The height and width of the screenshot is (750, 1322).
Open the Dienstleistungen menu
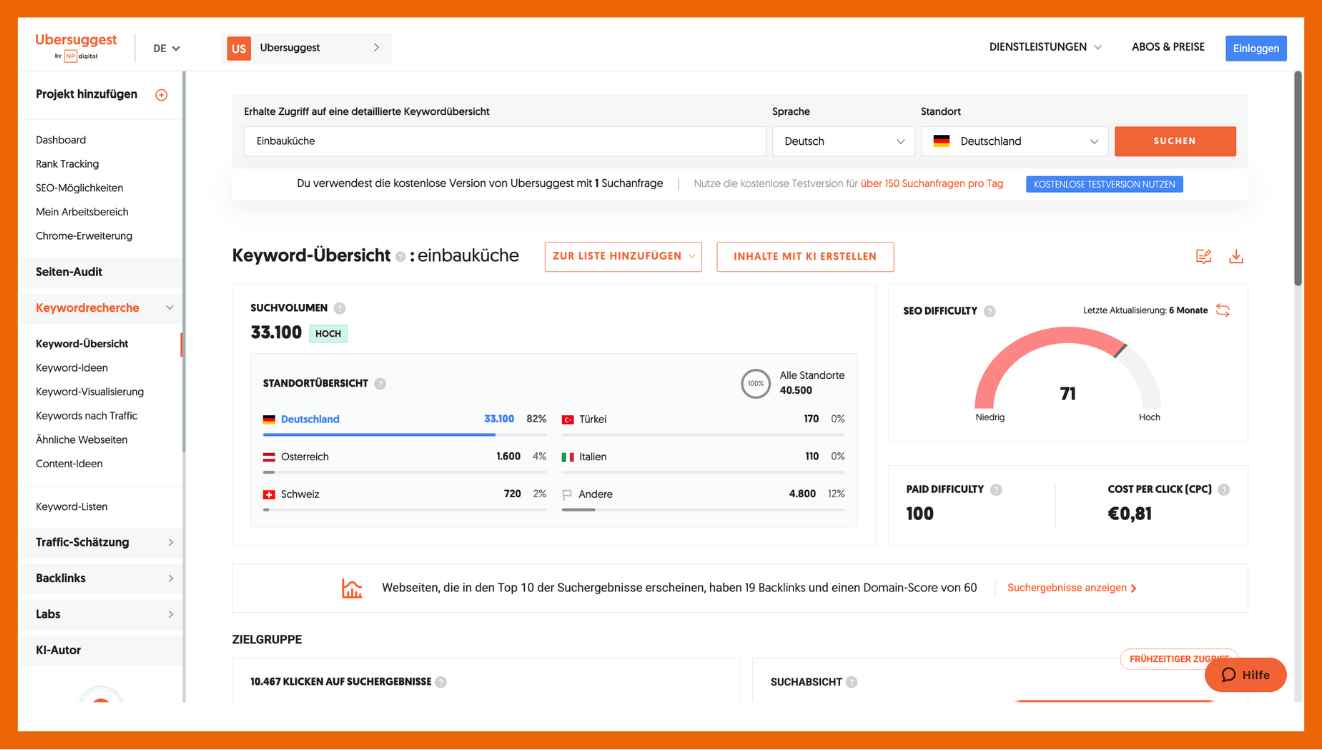coord(1045,47)
